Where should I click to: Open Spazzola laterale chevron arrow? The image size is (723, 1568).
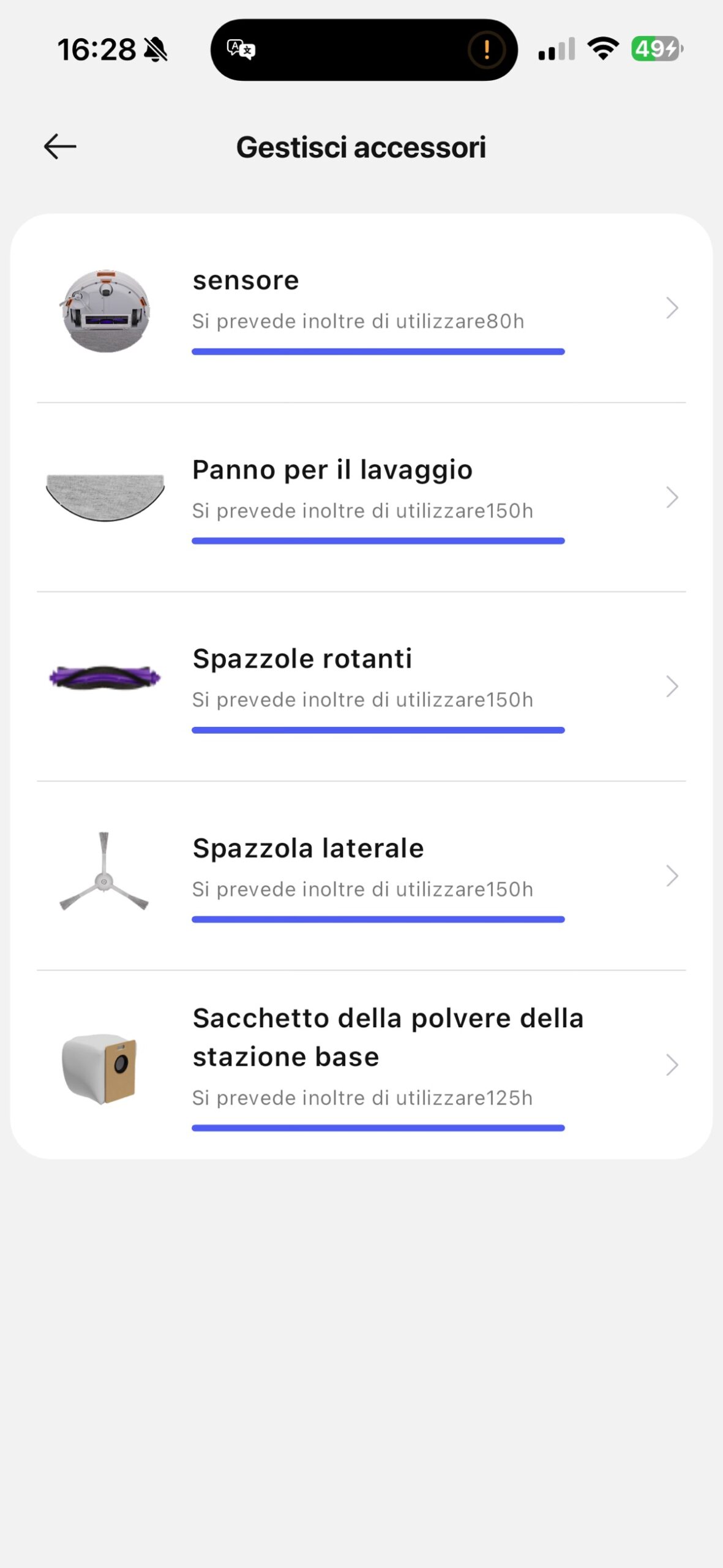[x=672, y=876]
